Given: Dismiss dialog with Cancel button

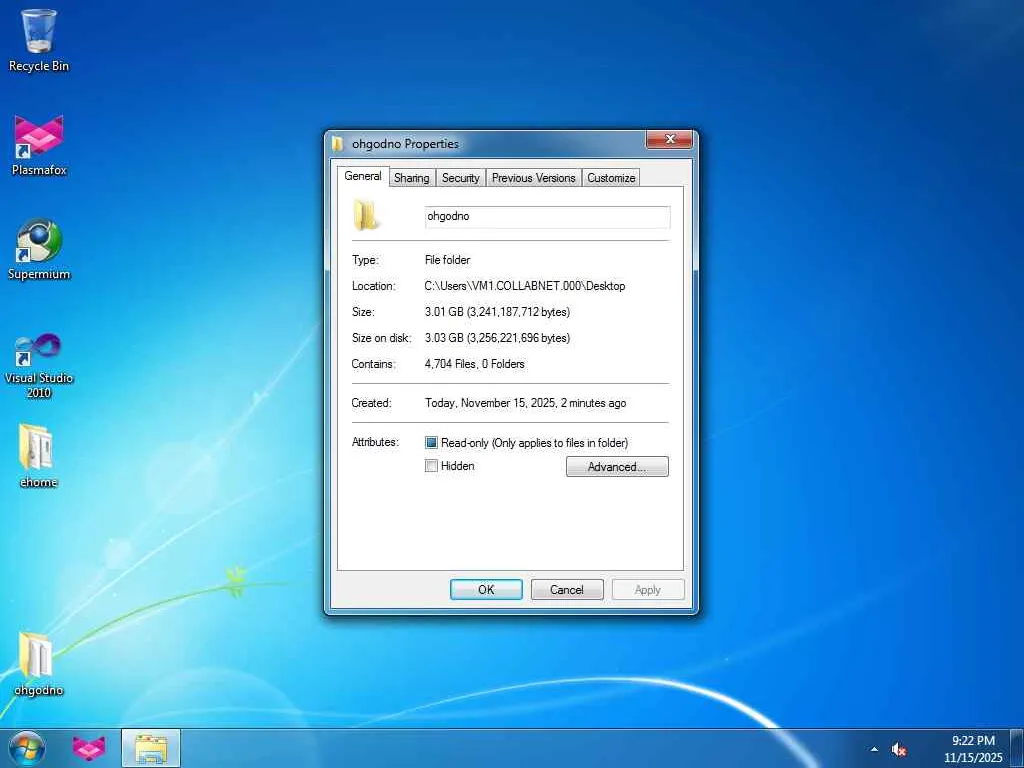Looking at the screenshot, I should coord(567,590).
